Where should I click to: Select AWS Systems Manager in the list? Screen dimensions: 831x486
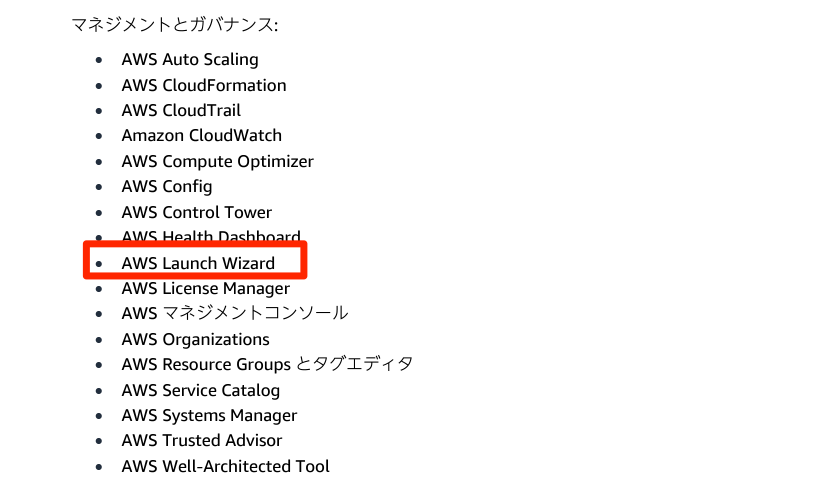click(x=209, y=416)
